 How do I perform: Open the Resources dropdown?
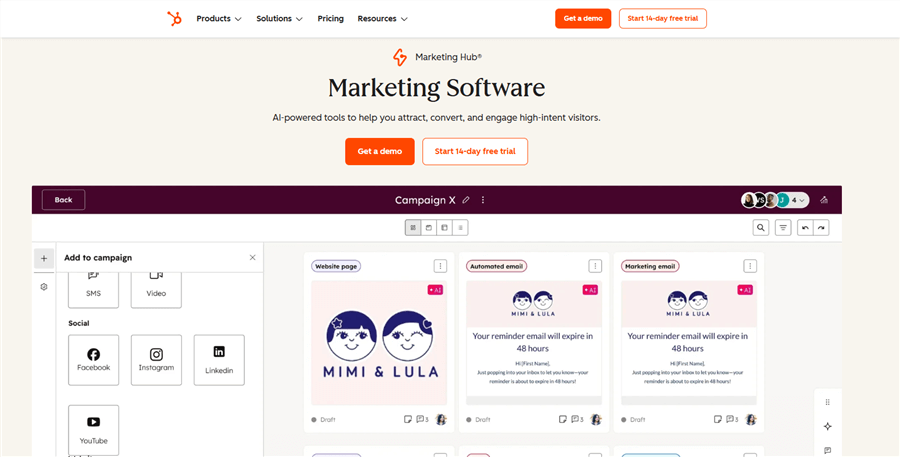(382, 18)
